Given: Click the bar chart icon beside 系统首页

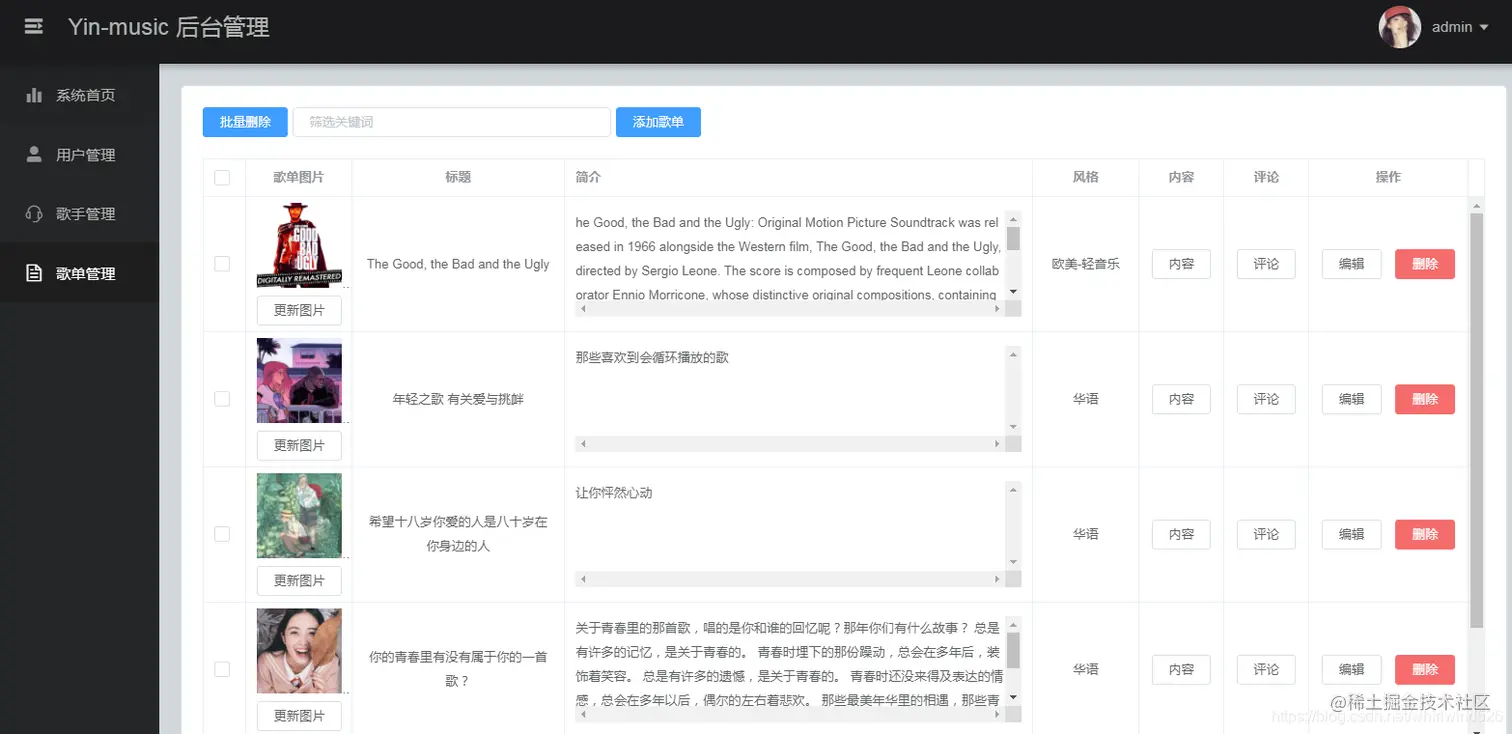Looking at the screenshot, I should point(34,95).
